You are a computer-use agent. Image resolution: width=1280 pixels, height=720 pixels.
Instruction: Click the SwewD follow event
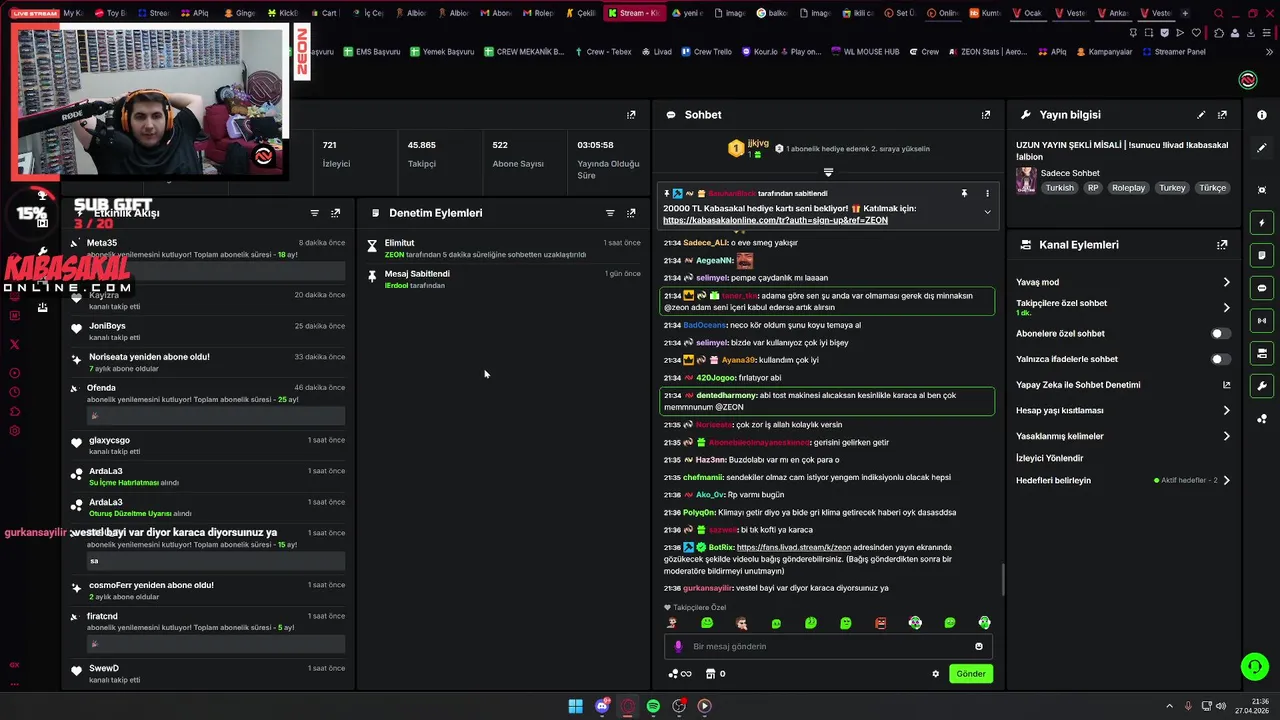208,673
